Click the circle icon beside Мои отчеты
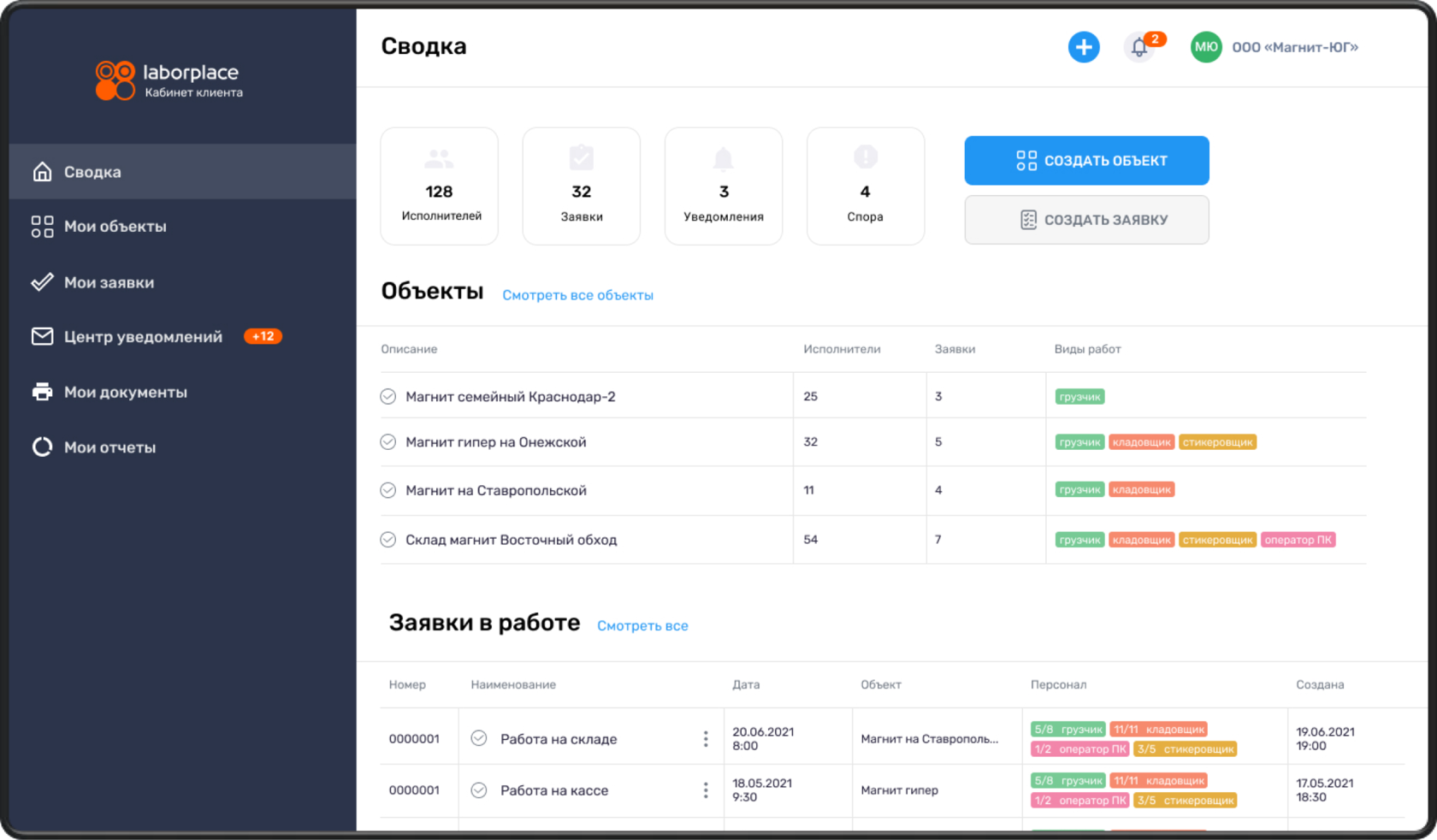 tap(42, 447)
